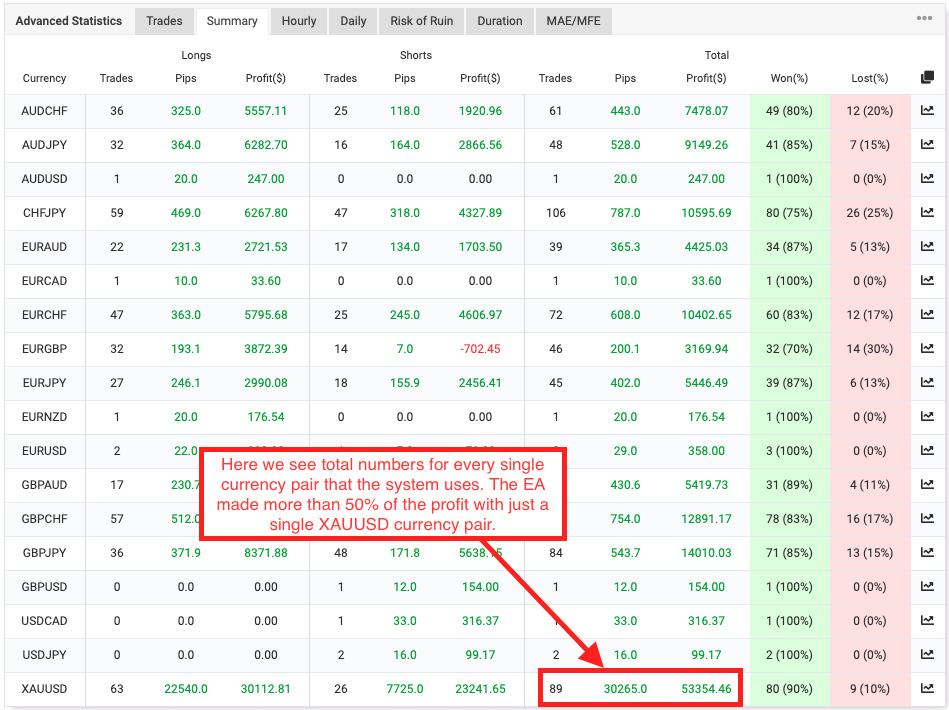
Task: Open the AUDCHF row chart icon
Action: [x=927, y=111]
